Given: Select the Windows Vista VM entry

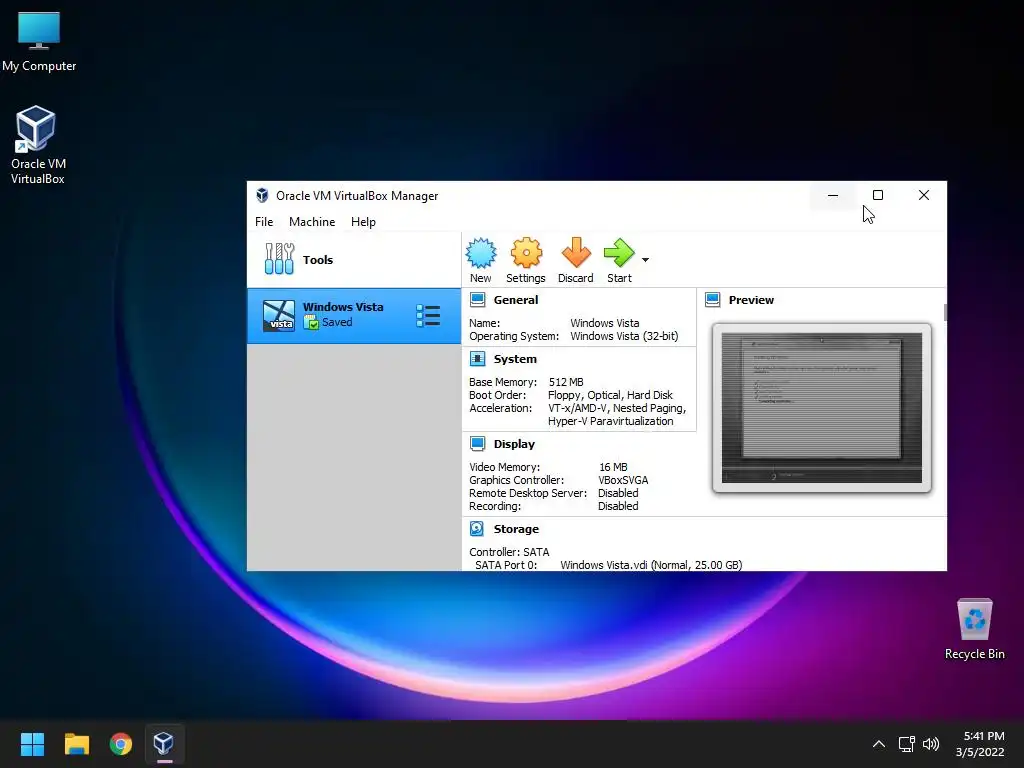Looking at the screenshot, I should pos(354,316).
